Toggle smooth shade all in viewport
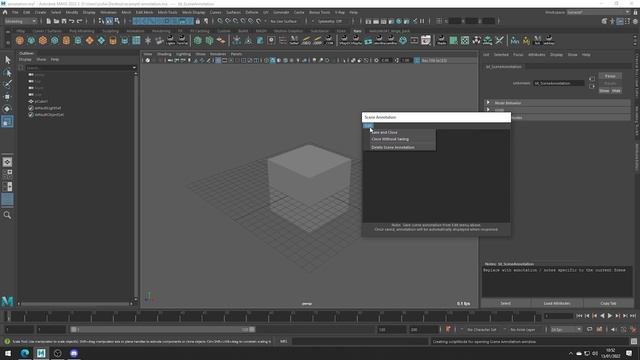This screenshot has height=360, width=640. coord(273,60)
